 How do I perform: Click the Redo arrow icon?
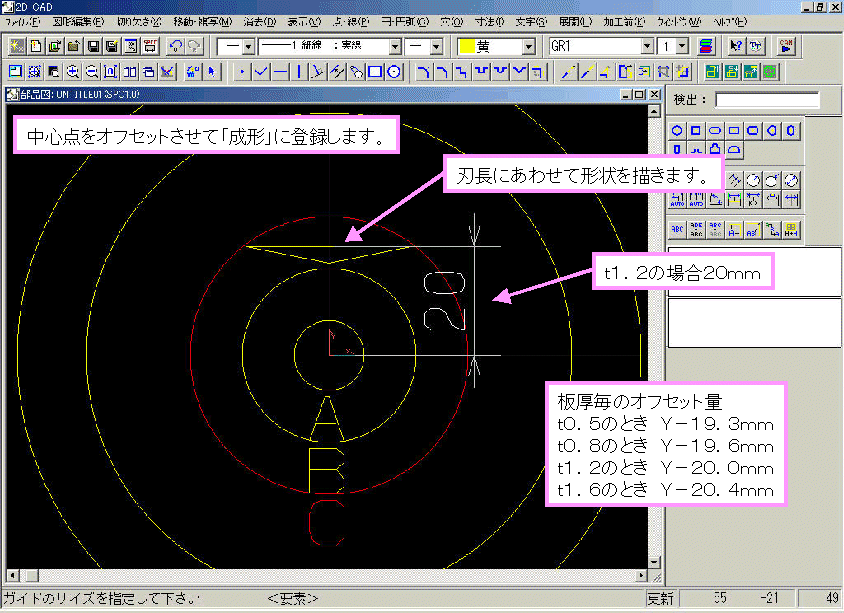pyautogui.click(x=194, y=46)
